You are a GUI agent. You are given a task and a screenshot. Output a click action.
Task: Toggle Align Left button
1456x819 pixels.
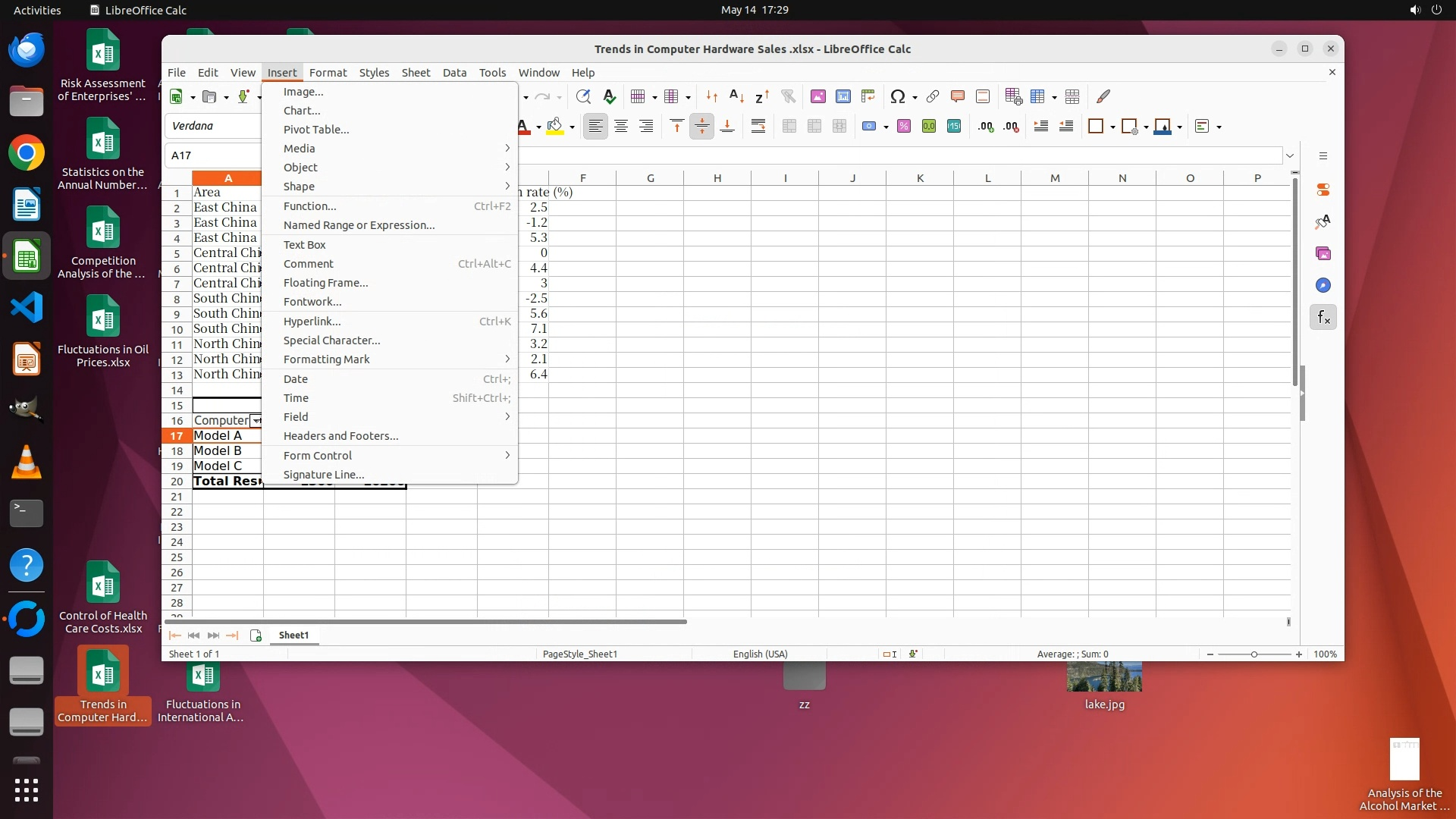click(595, 127)
